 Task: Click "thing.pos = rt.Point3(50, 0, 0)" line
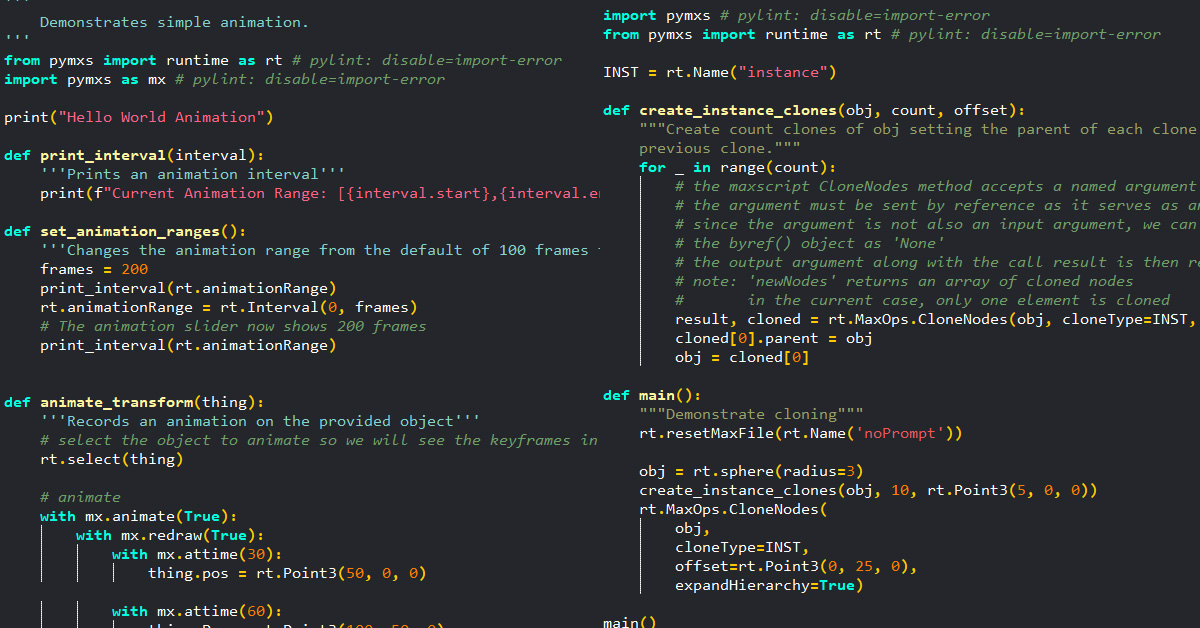[x=287, y=573]
